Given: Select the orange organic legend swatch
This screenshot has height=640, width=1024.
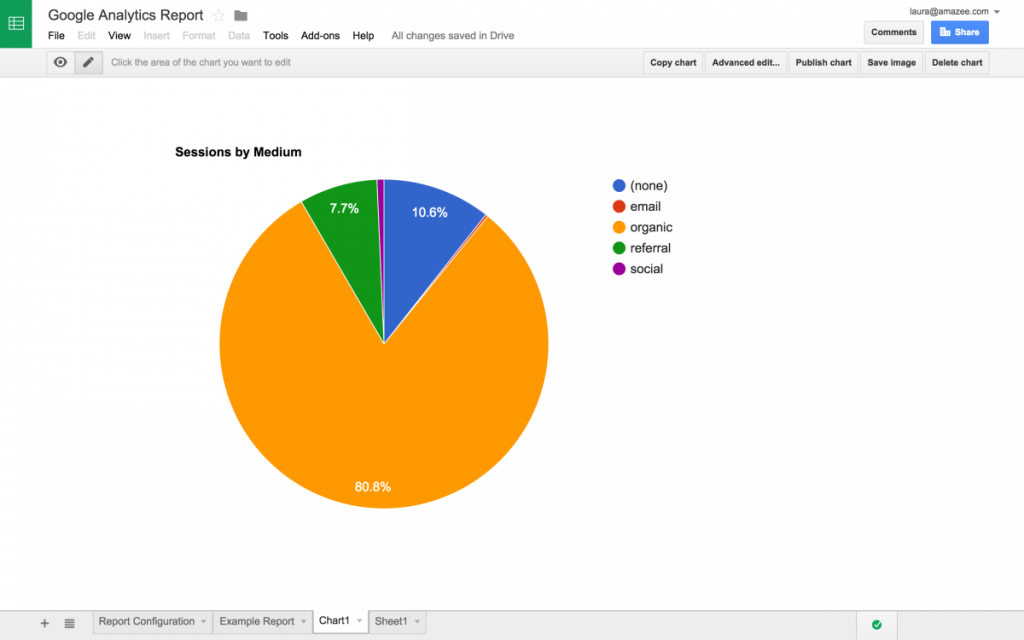Looking at the screenshot, I should [618, 227].
